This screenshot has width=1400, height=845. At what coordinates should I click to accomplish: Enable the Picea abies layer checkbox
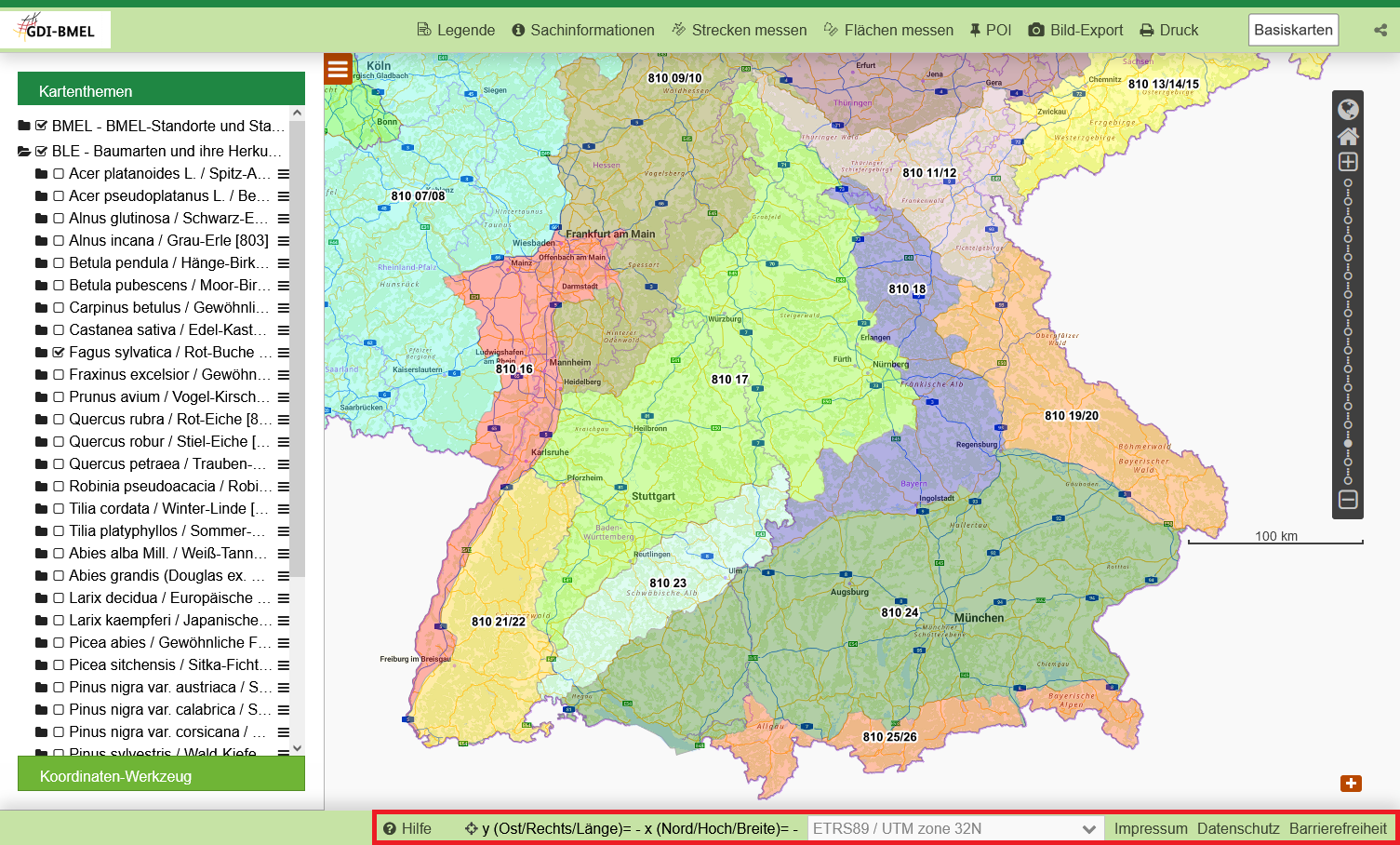(x=59, y=643)
